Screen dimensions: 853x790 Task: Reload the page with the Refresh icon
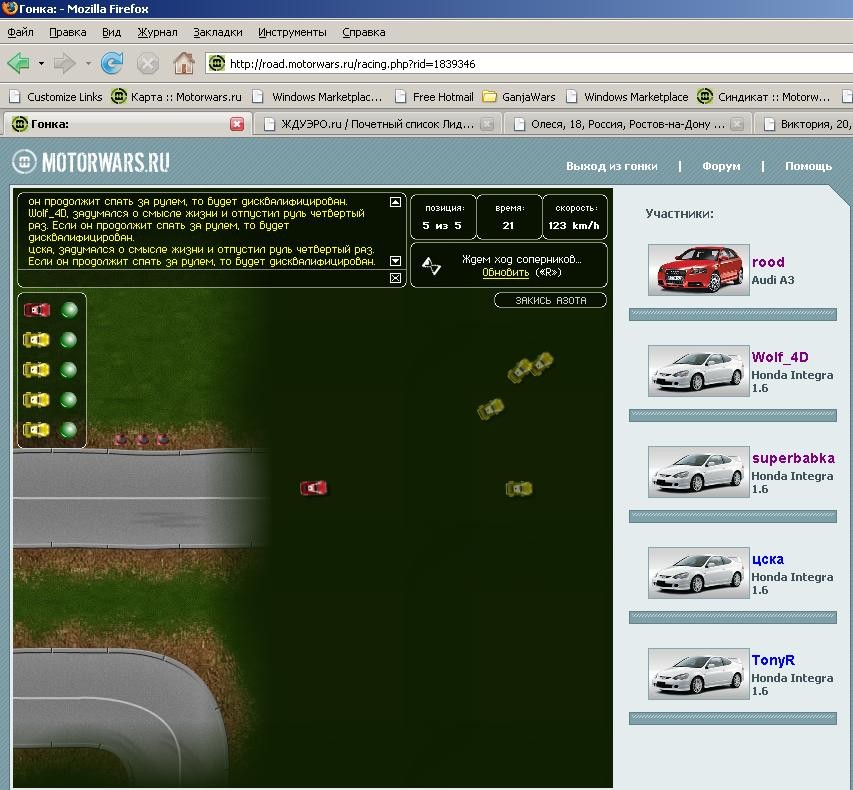pos(112,64)
